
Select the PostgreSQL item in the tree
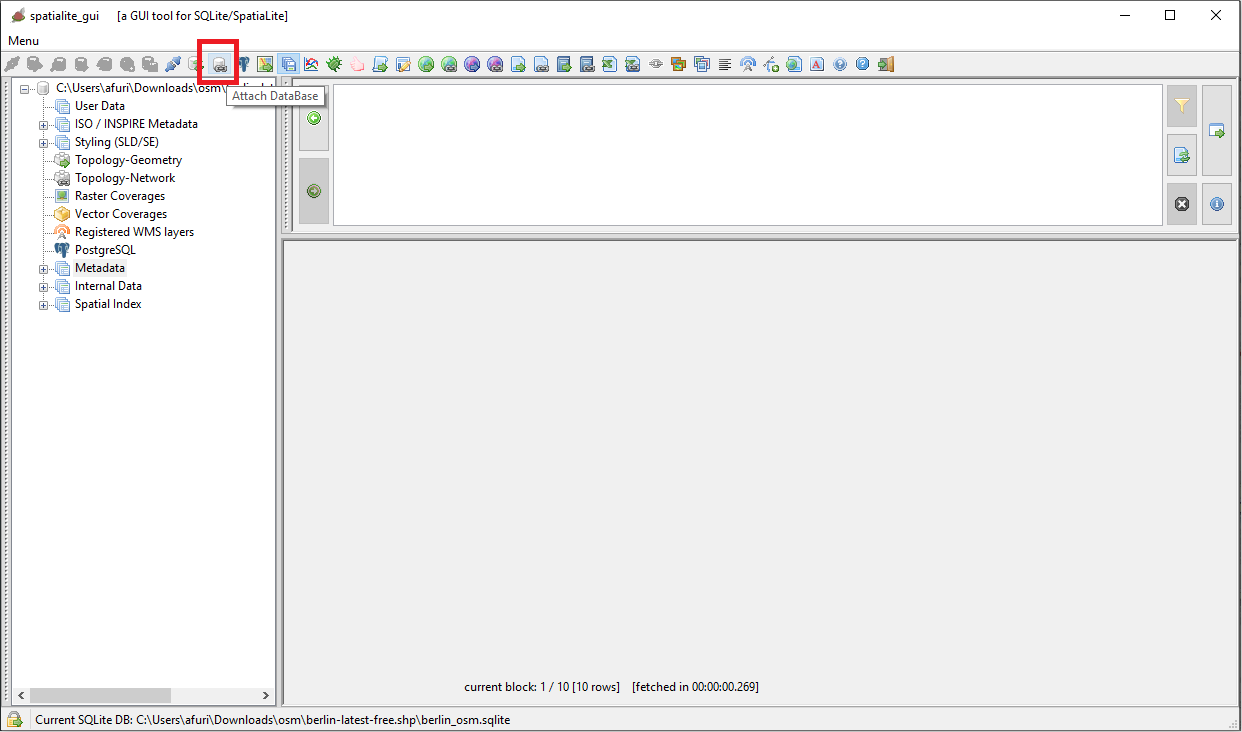click(105, 250)
